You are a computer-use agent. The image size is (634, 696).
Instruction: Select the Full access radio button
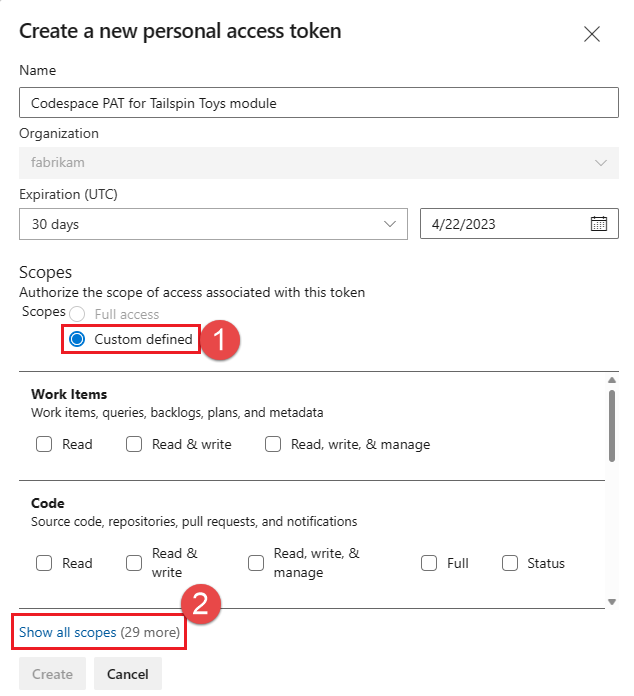77,314
